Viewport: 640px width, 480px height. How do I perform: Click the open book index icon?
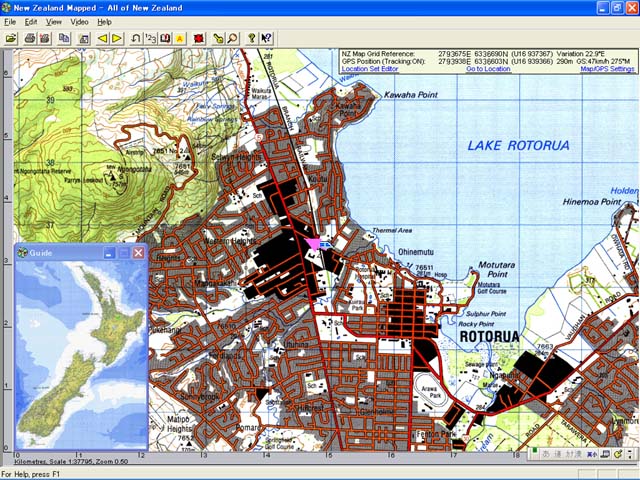(165, 38)
